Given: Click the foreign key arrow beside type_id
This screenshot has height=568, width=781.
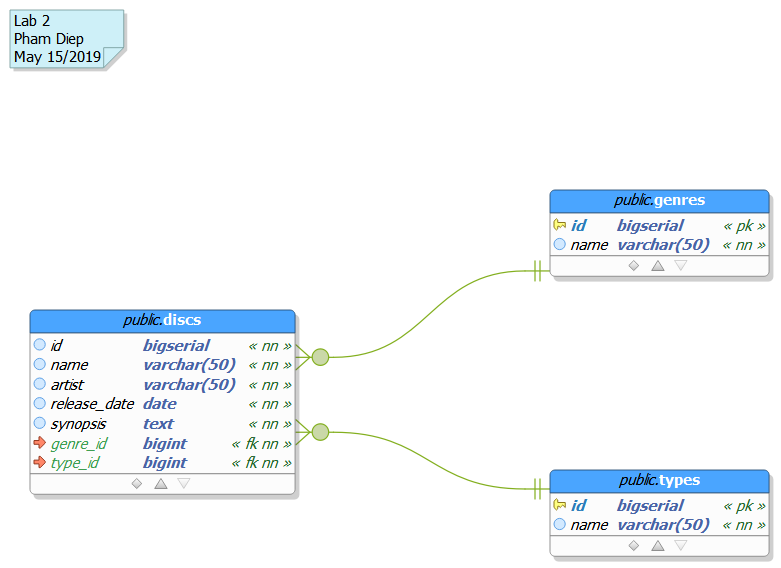Looking at the screenshot, I should pyautogui.click(x=40, y=463).
